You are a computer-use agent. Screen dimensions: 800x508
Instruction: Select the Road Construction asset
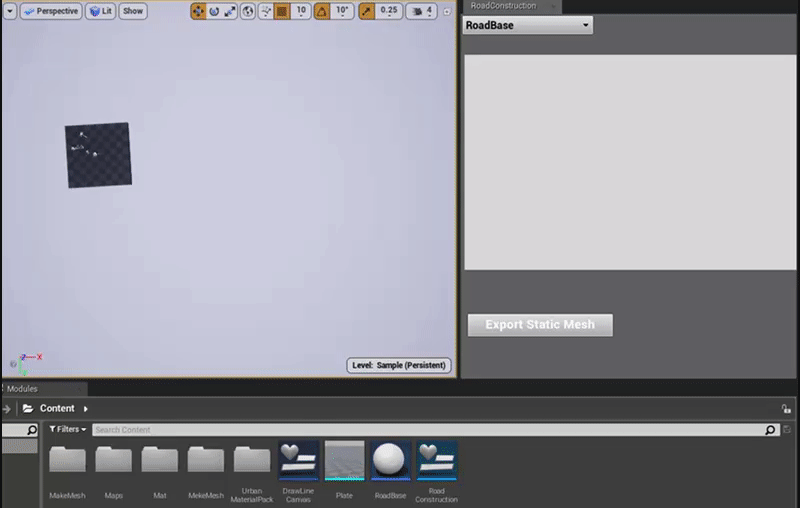coord(437,472)
